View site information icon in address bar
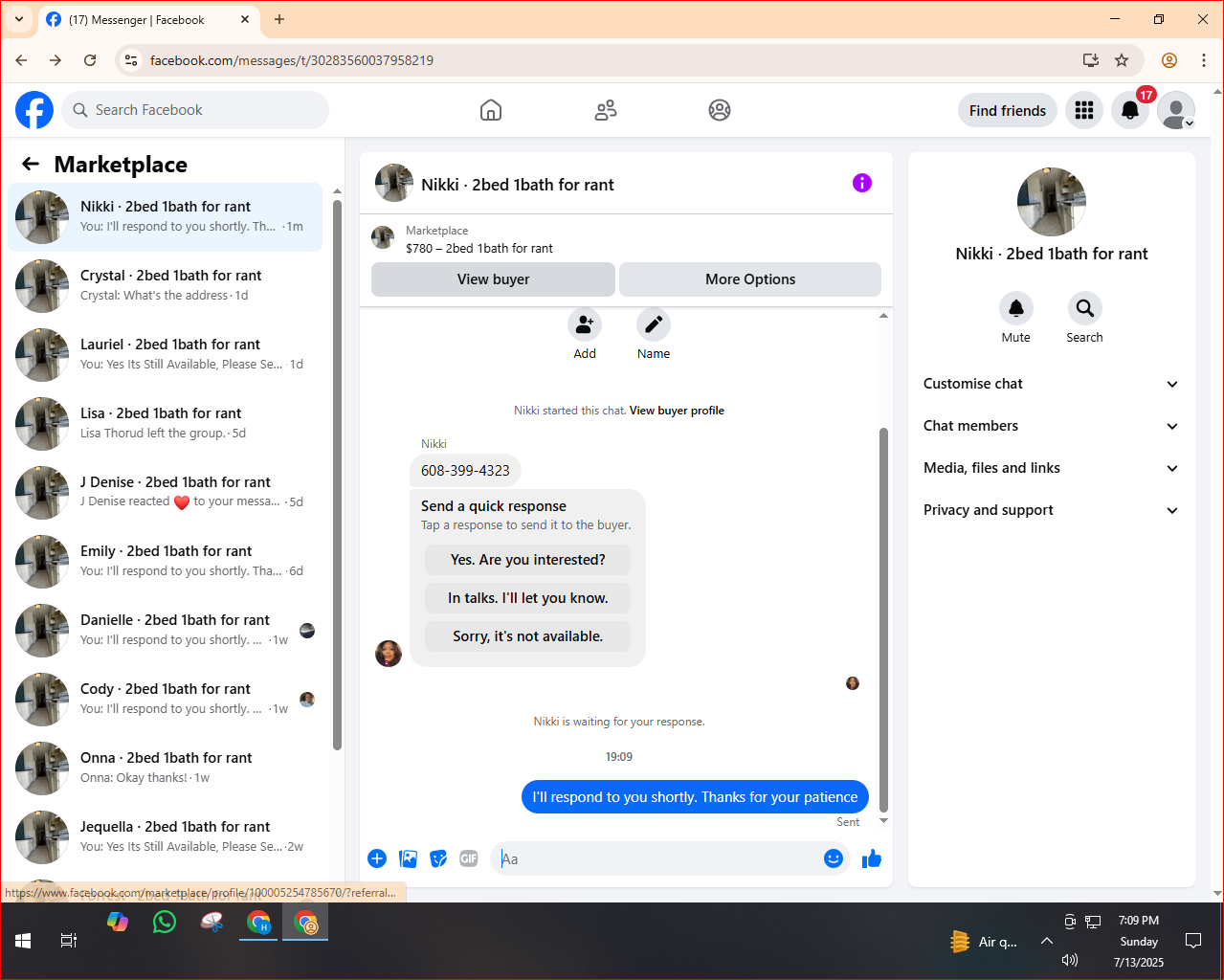Screen dimensions: 1224x980 [x=131, y=60]
